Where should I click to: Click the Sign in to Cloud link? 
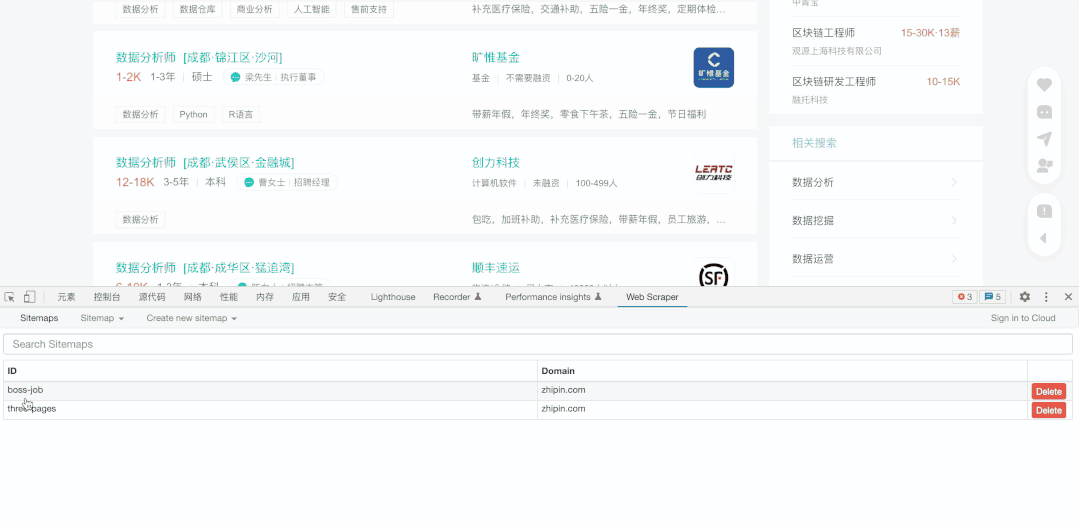pyautogui.click(x=1022, y=318)
